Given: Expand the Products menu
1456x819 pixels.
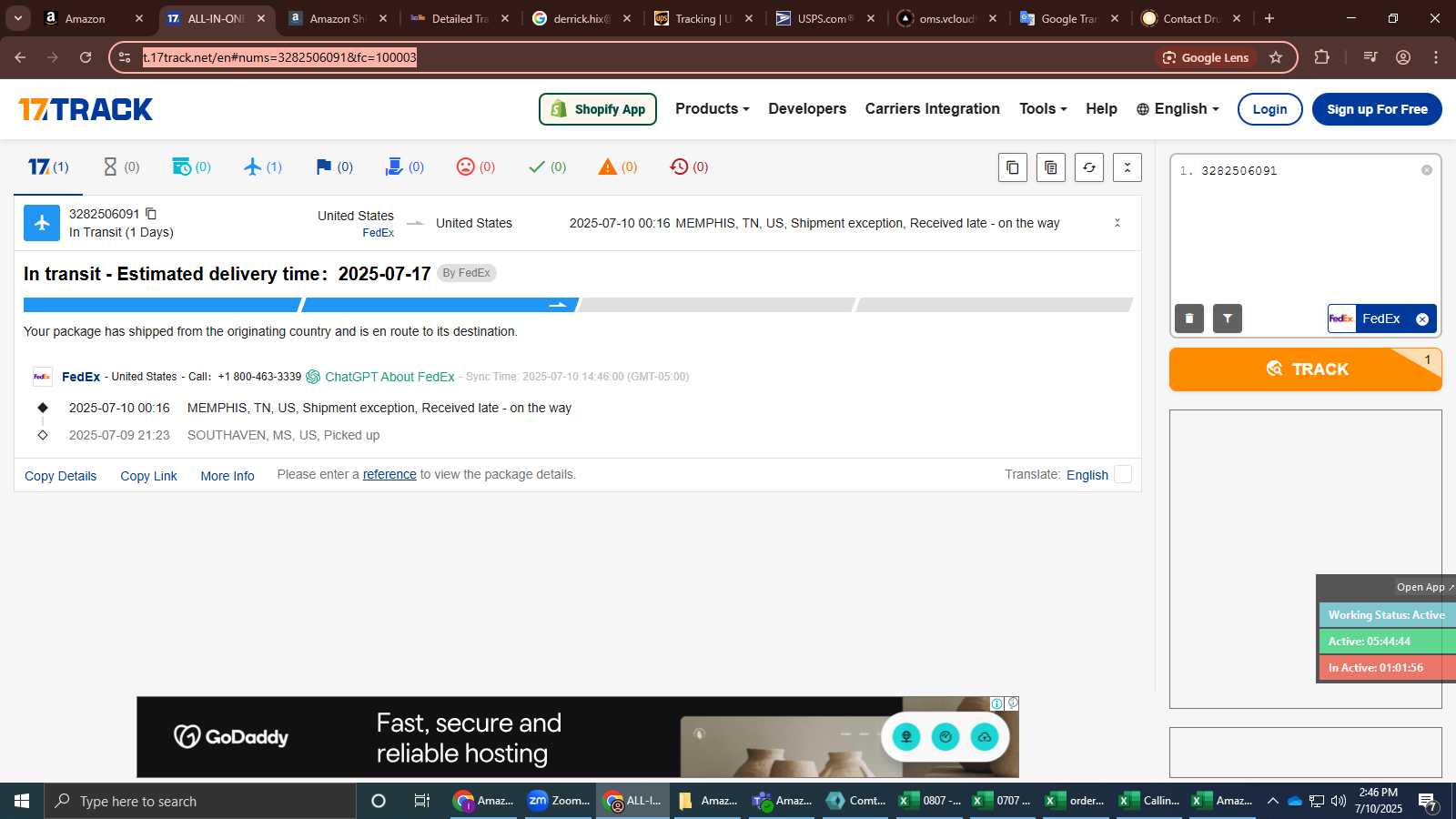Looking at the screenshot, I should (x=713, y=109).
